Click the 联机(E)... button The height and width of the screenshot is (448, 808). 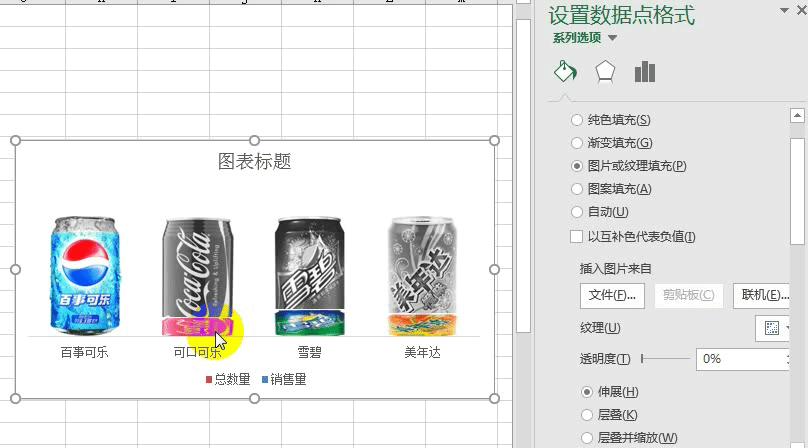coord(762,295)
